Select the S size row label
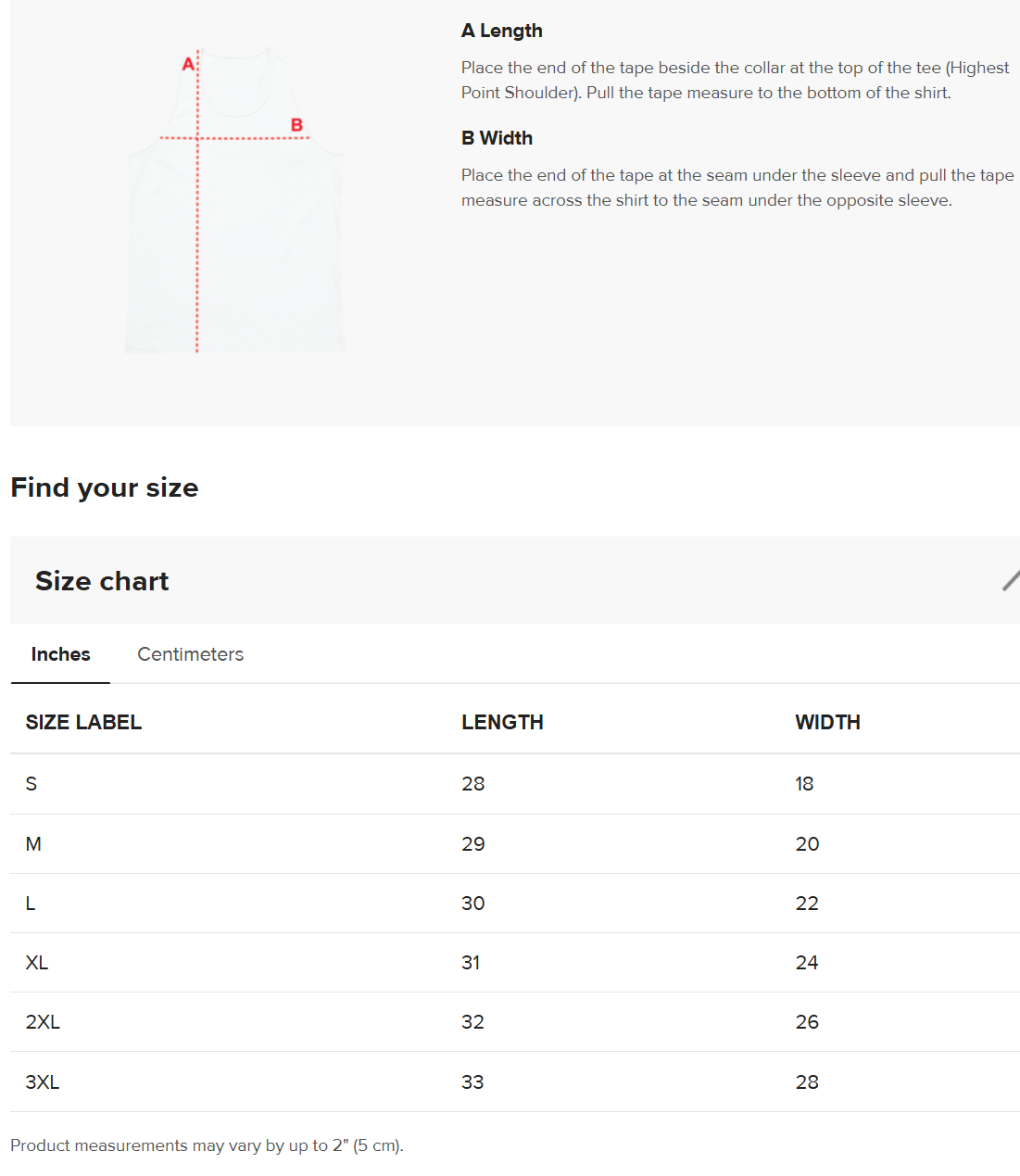 [31, 784]
